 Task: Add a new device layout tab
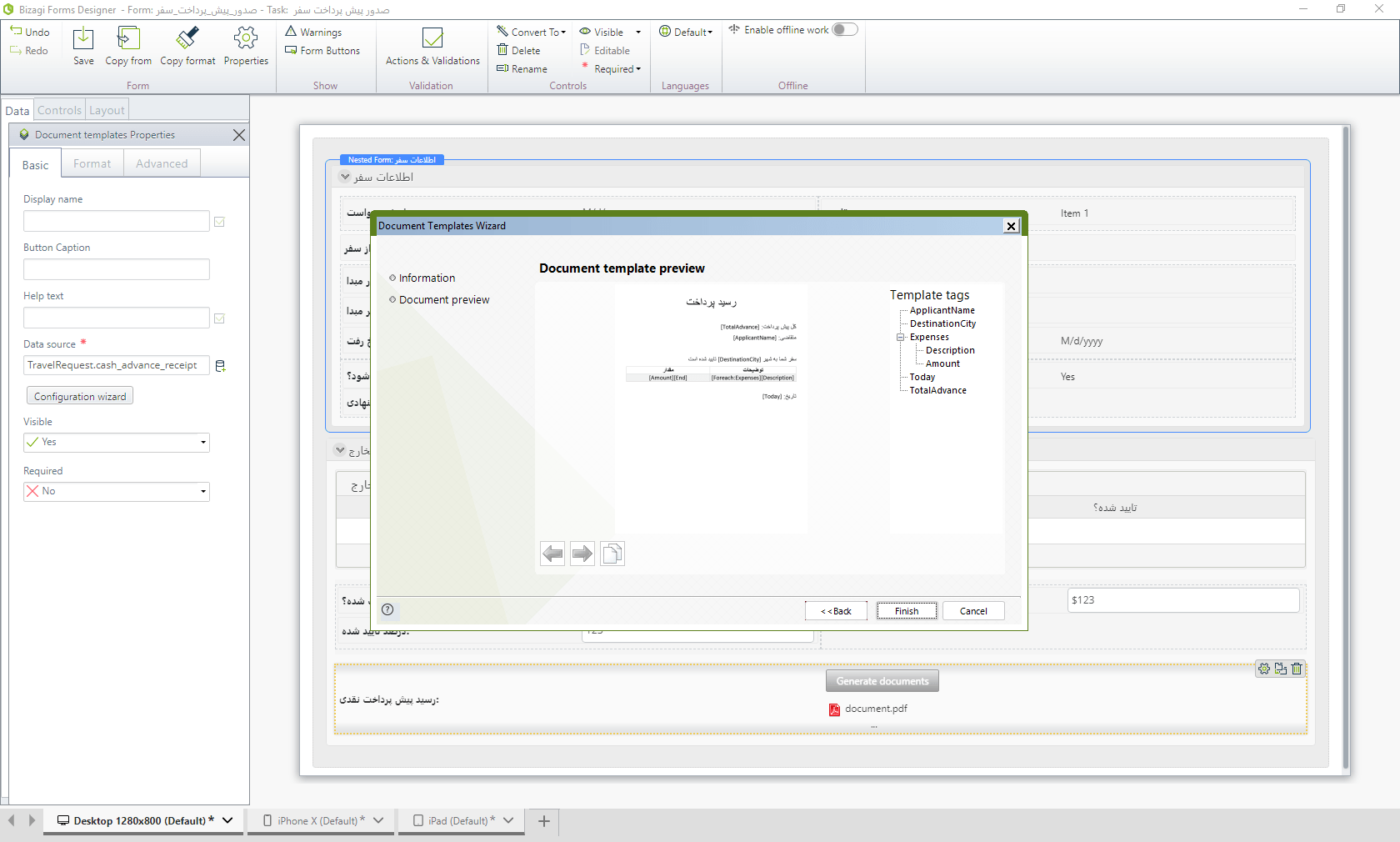[x=544, y=821]
